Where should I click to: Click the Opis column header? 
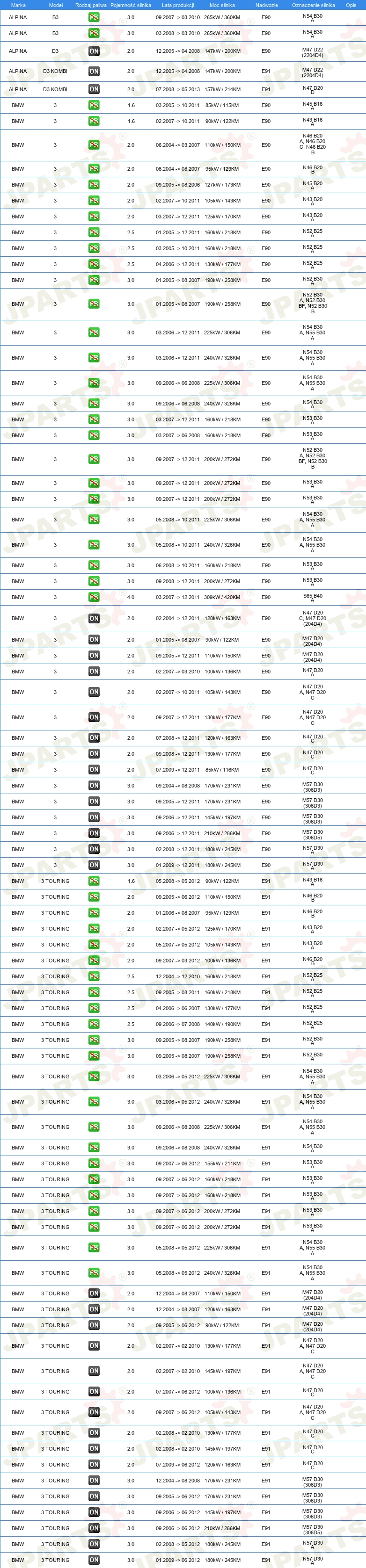351,5
